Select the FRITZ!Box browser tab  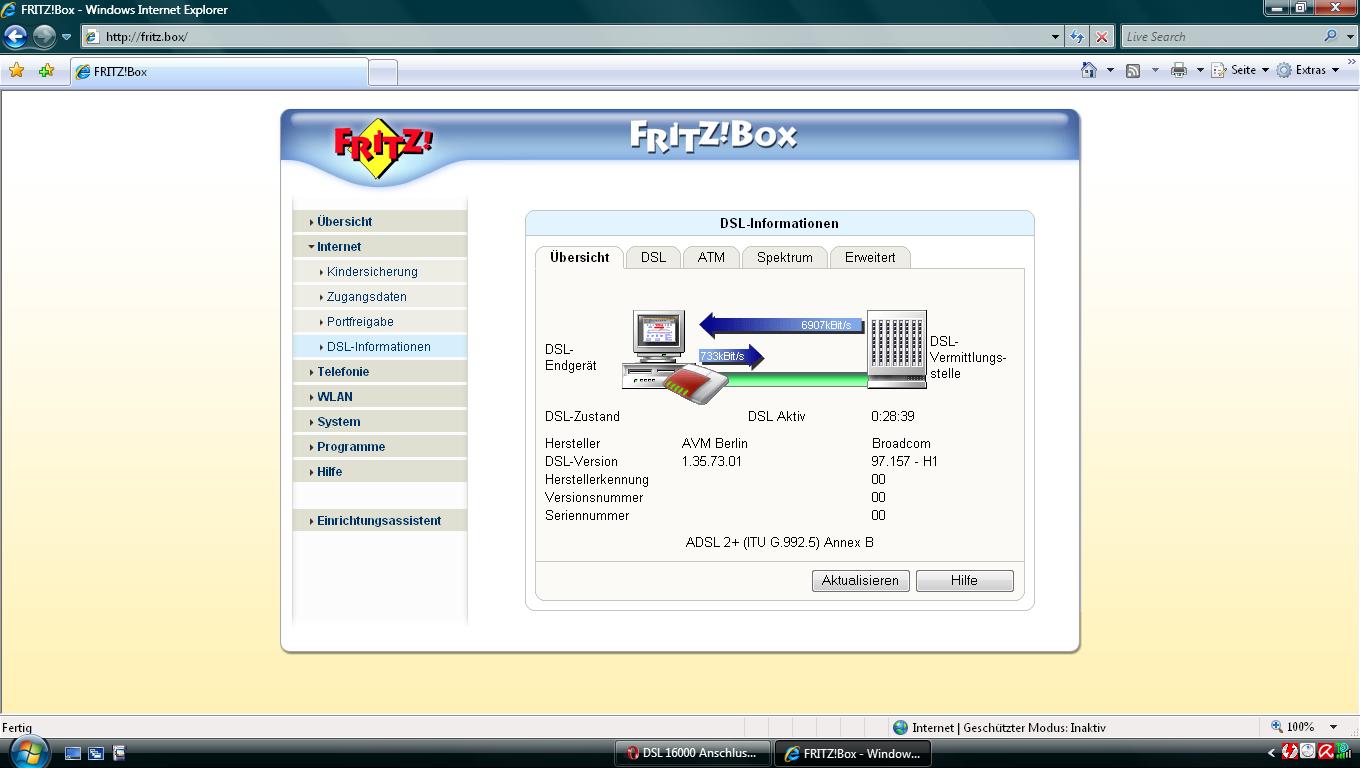tap(219, 72)
